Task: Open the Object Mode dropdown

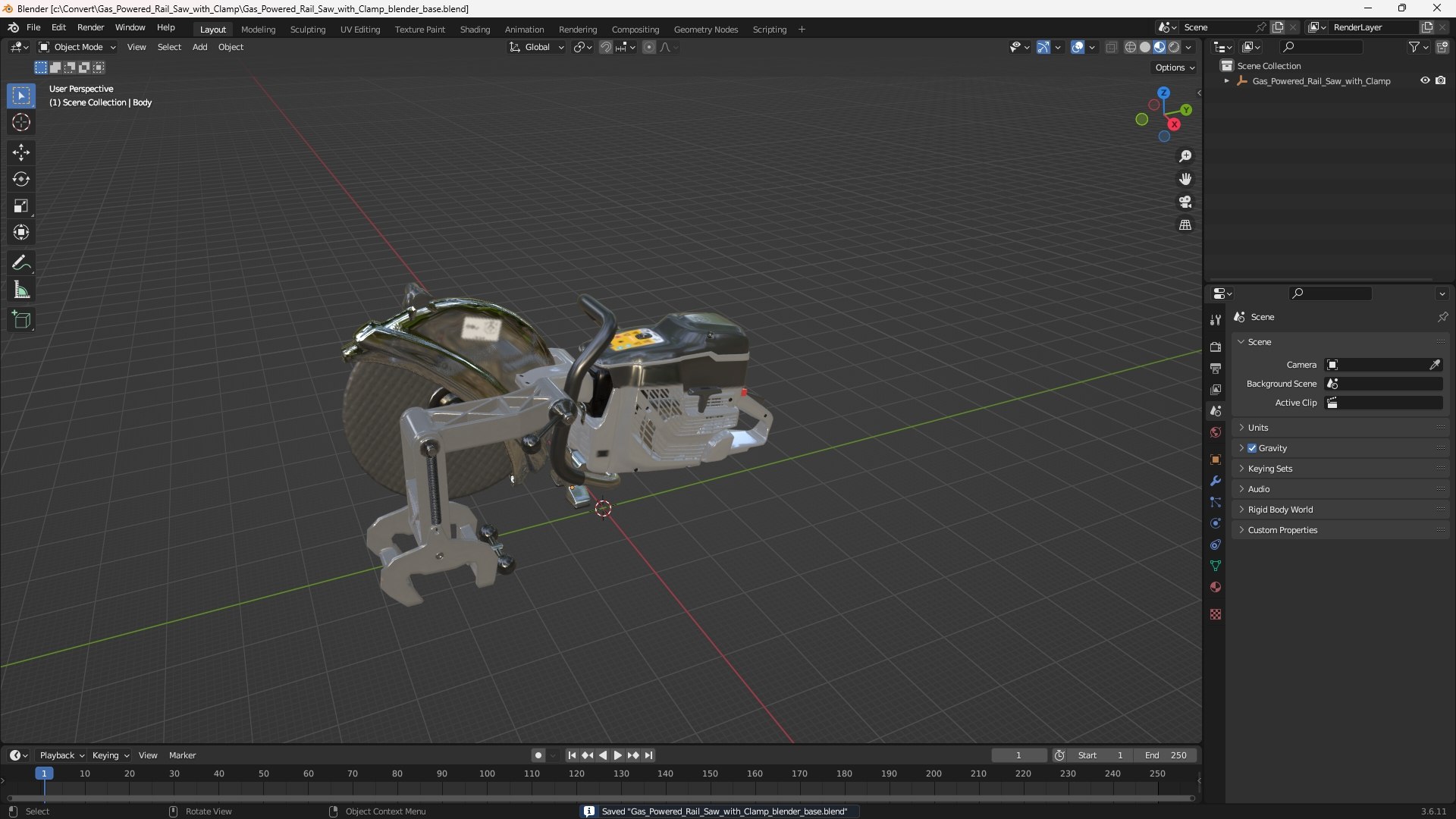Action: pos(77,47)
